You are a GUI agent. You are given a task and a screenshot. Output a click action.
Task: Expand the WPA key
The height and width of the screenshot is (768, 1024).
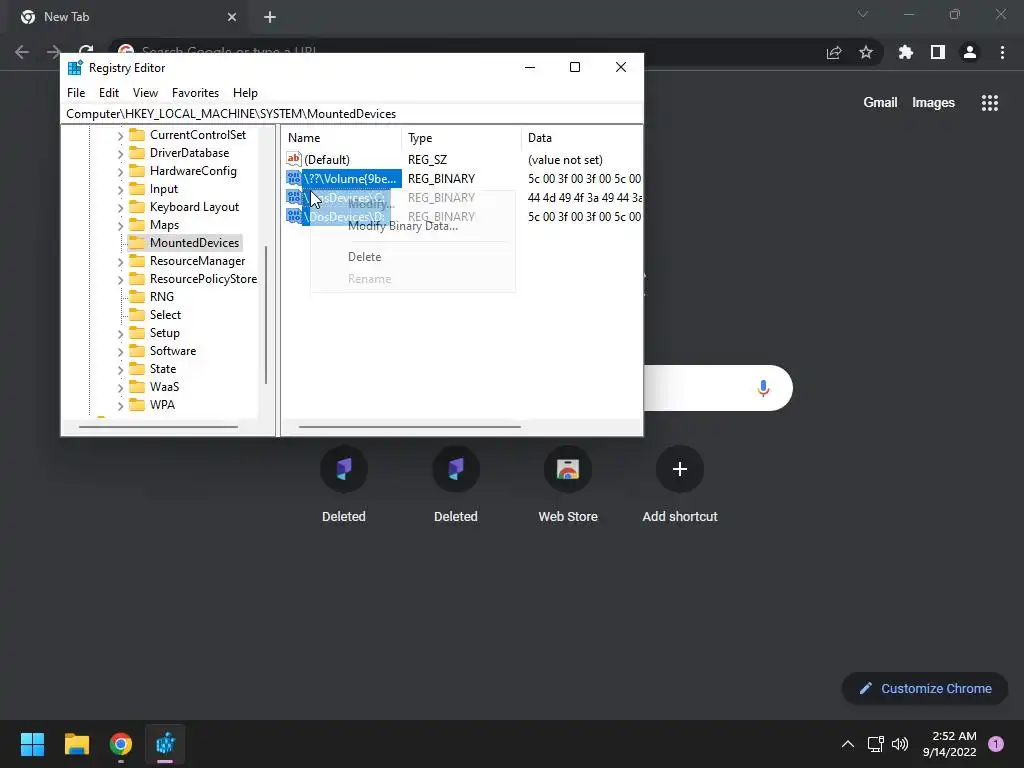[120, 405]
